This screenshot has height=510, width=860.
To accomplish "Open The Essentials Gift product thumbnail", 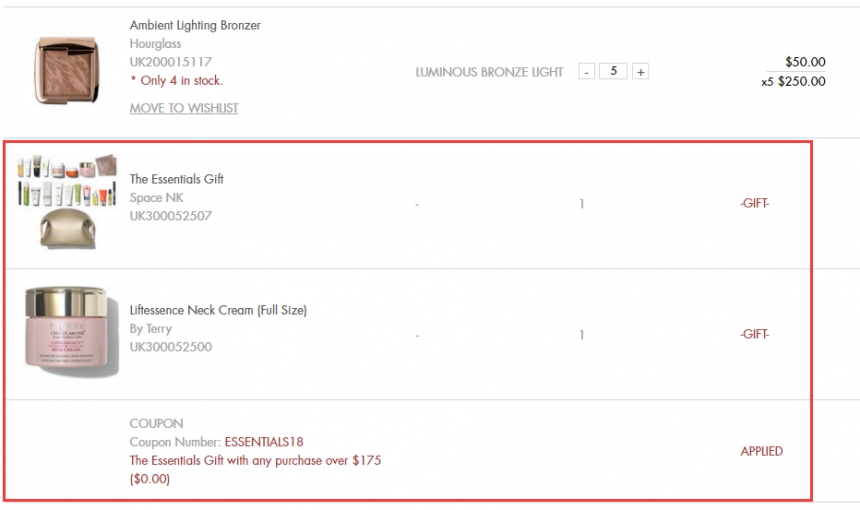I will click(68, 201).
